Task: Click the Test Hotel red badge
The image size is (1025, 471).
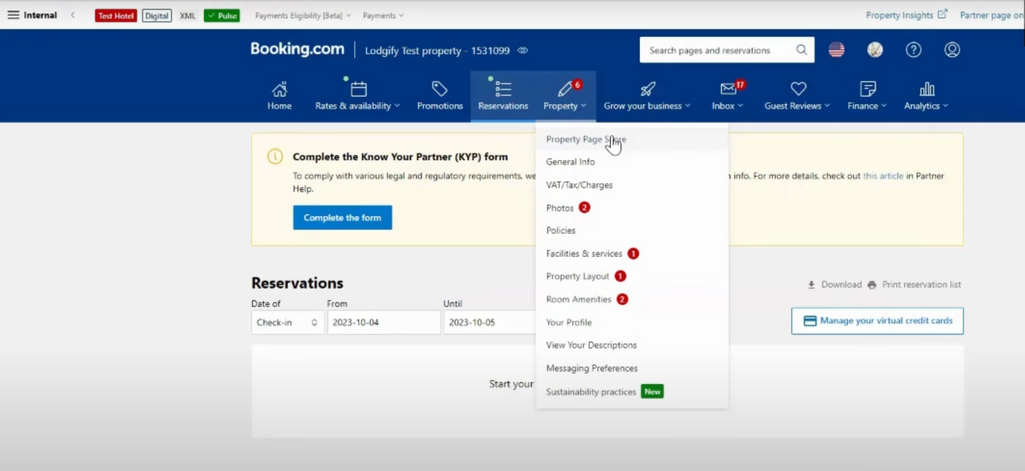Action: tap(116, 16)
